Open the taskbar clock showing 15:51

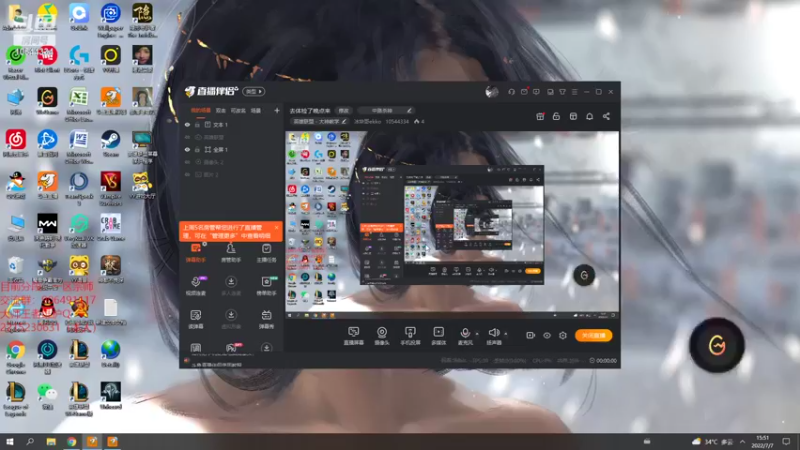762,441
